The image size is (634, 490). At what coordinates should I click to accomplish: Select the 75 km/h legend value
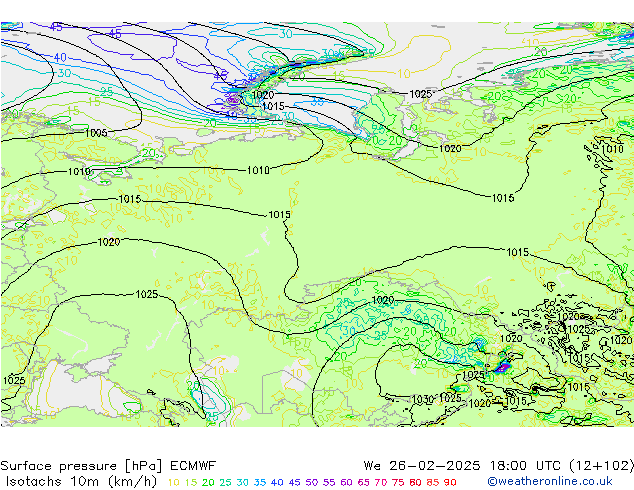pyautogui.click(x=398, y=482)
